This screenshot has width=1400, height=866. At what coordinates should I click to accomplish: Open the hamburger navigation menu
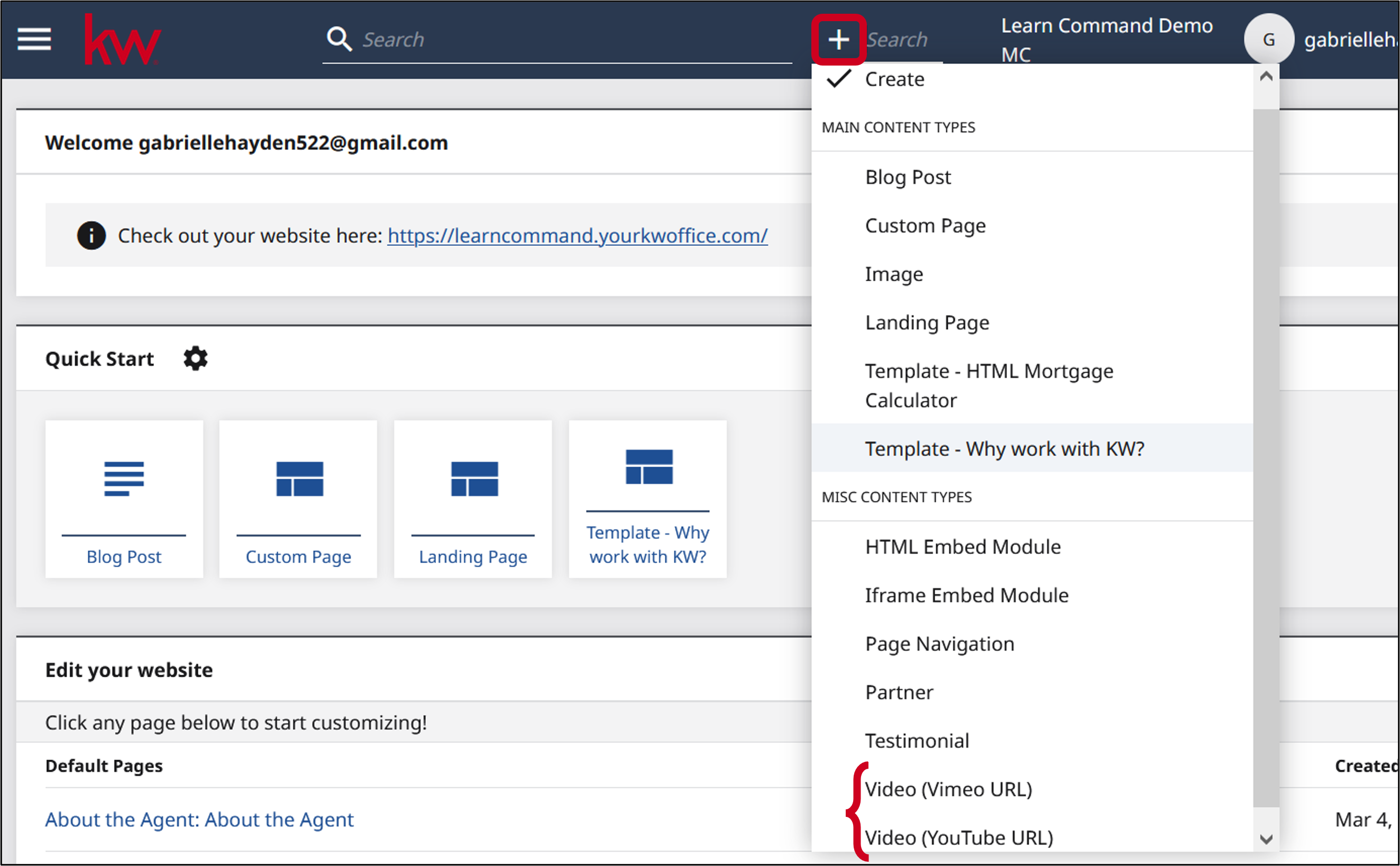(x=34, y=39)
